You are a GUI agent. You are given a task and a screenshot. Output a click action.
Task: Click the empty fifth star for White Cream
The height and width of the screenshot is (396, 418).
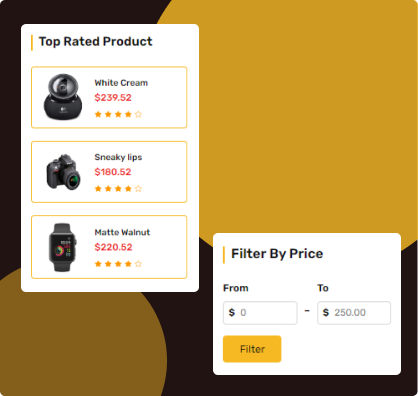[138, 114]
